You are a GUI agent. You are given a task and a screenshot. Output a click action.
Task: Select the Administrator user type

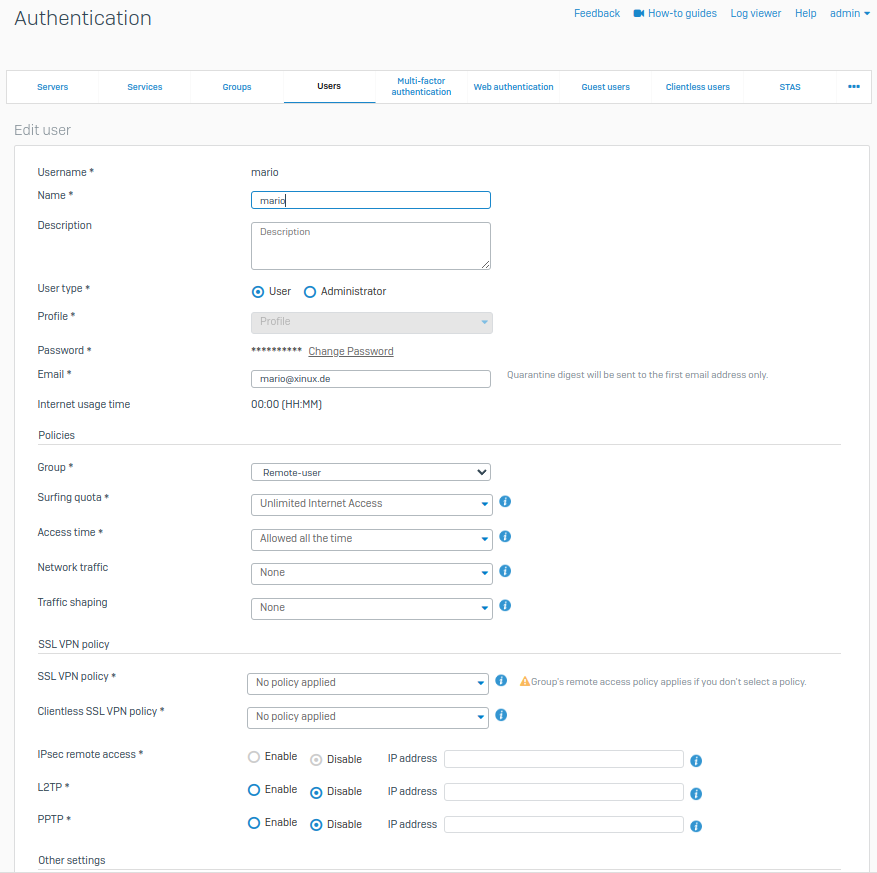coord(310,292)
